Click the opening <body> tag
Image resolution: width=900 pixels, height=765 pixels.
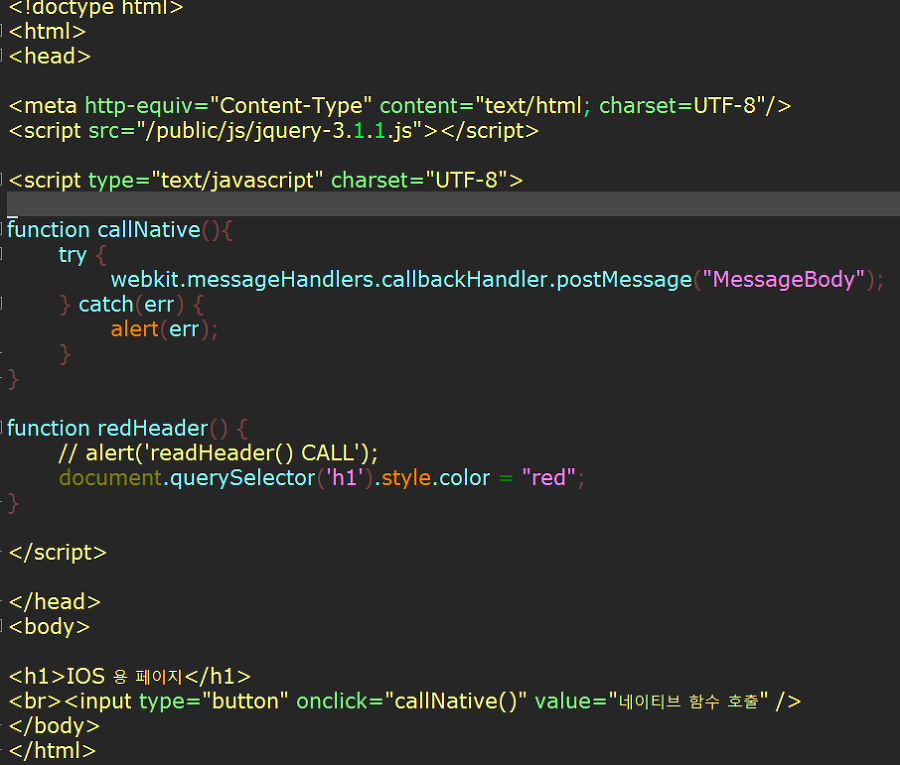click(49, 627)
